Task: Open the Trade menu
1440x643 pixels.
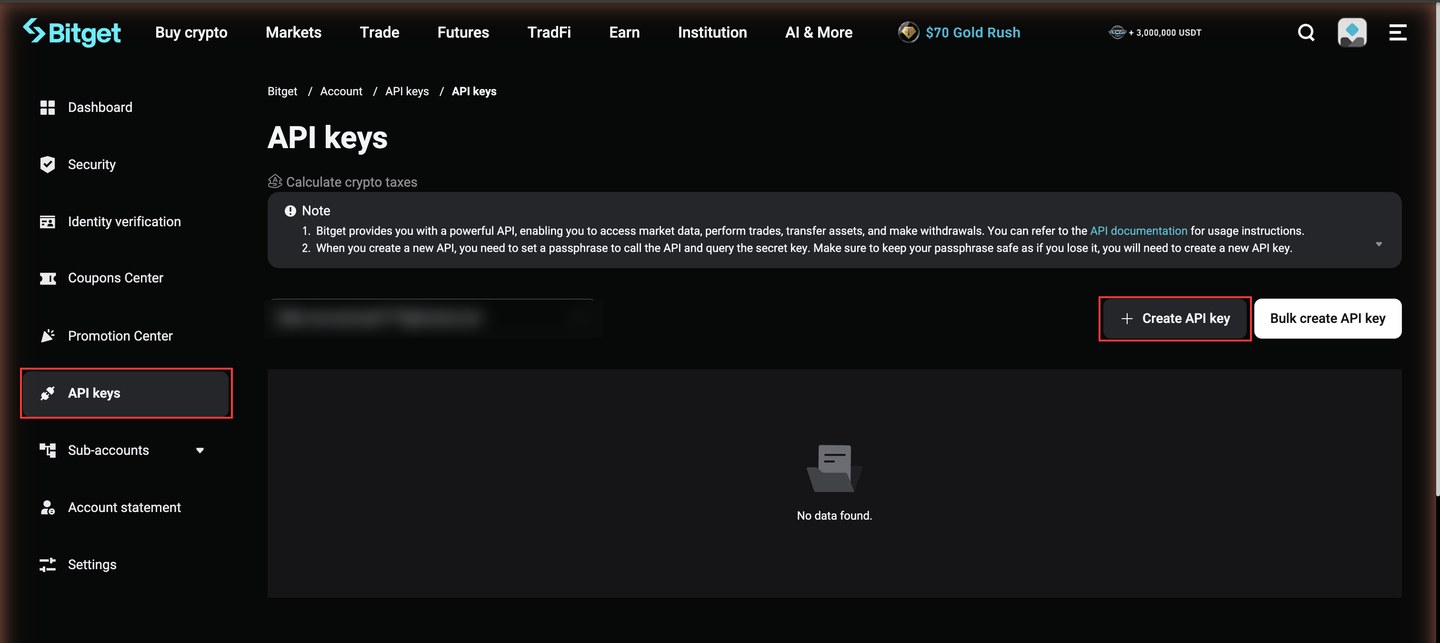Action: (x=380, y=32)
